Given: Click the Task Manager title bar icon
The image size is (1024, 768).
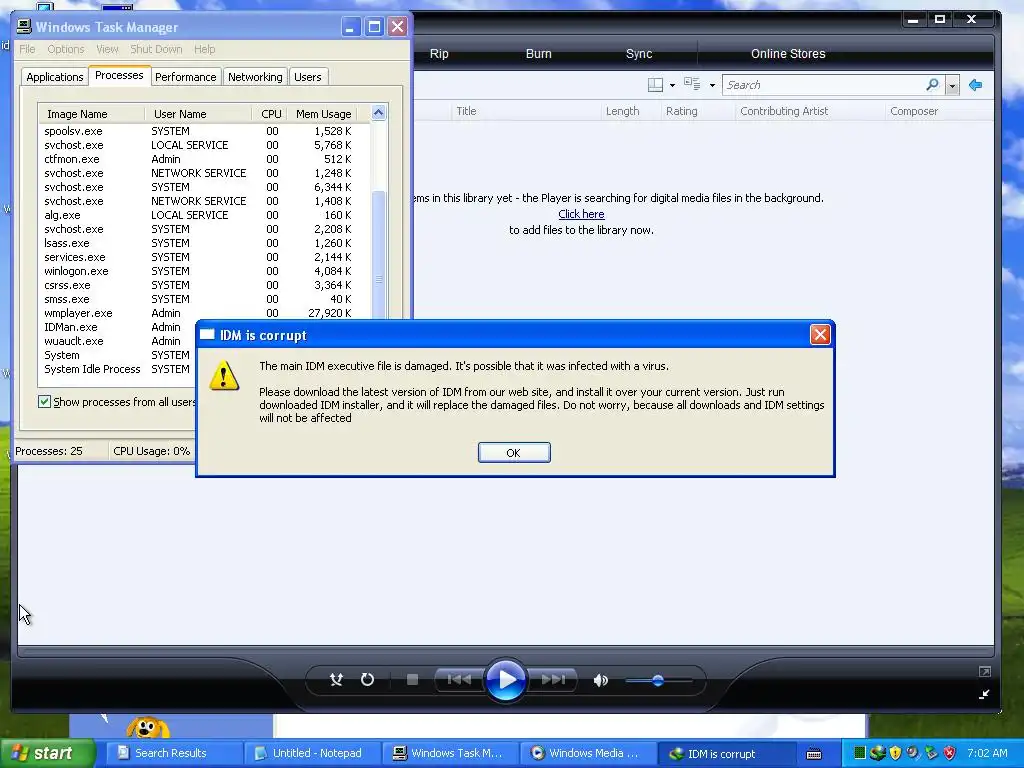Looking at the screenshot, I should click(24, 27).
